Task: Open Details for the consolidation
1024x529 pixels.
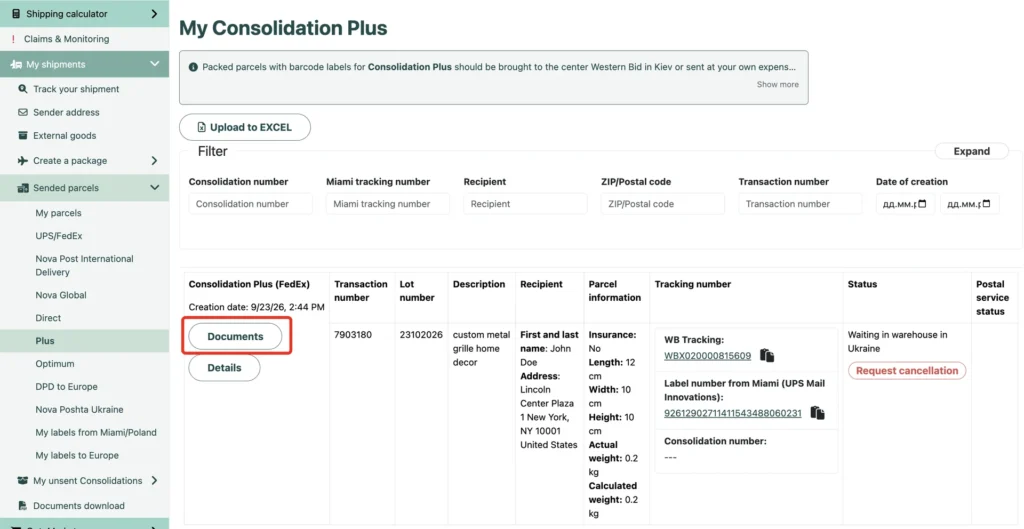Action: [x=224, y=368]
